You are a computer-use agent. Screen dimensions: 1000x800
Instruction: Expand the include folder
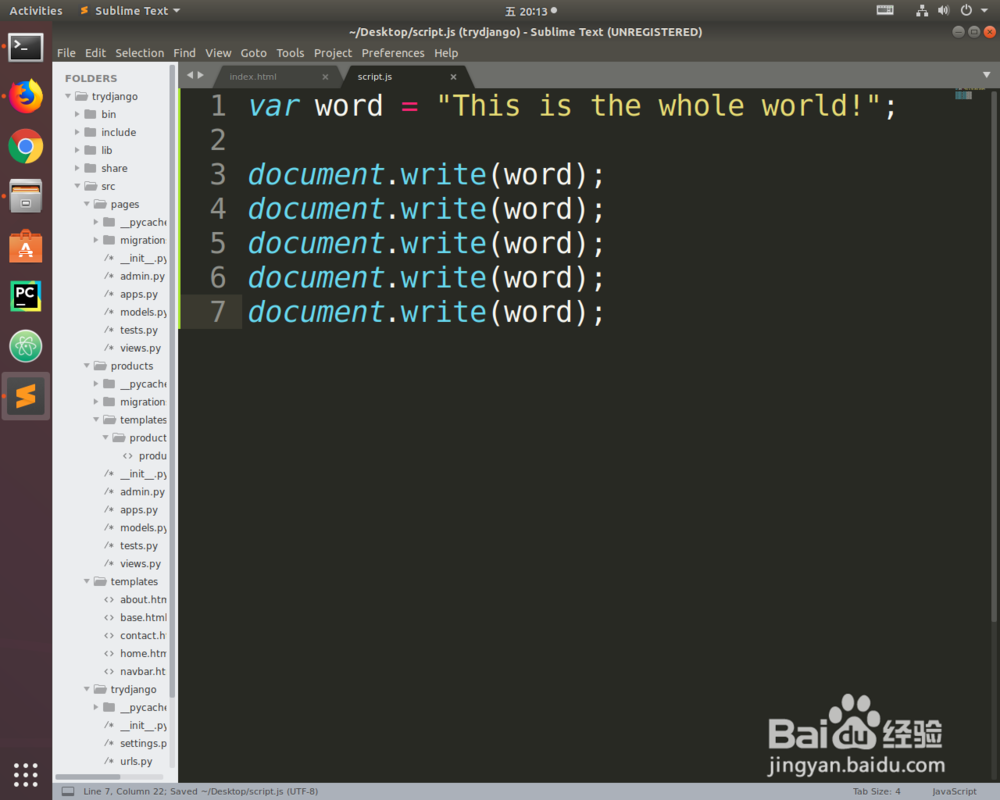pyautogui.click(x=77, y=132)
